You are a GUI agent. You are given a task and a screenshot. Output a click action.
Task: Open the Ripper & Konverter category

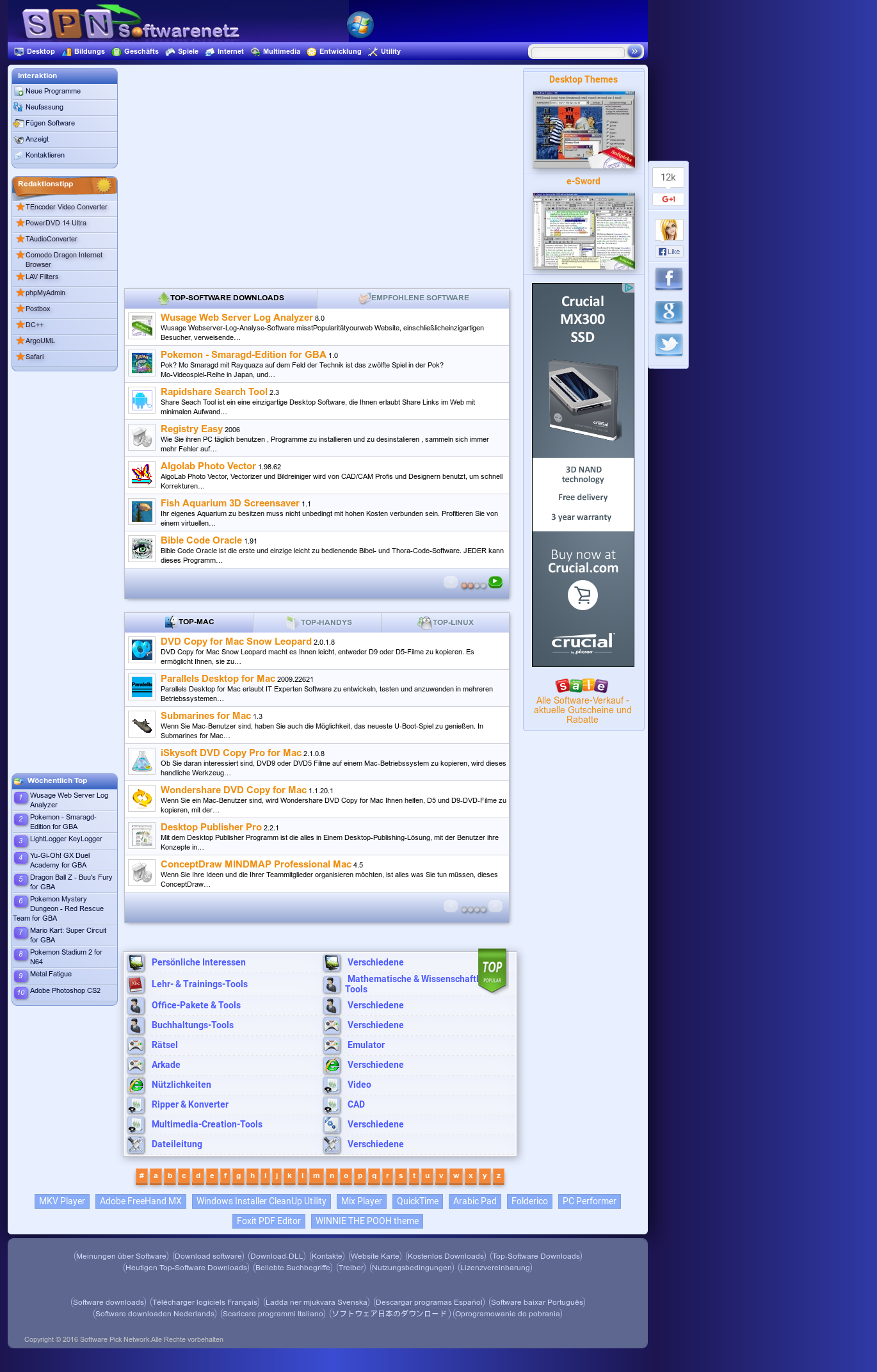click(x=189, y=1104)
